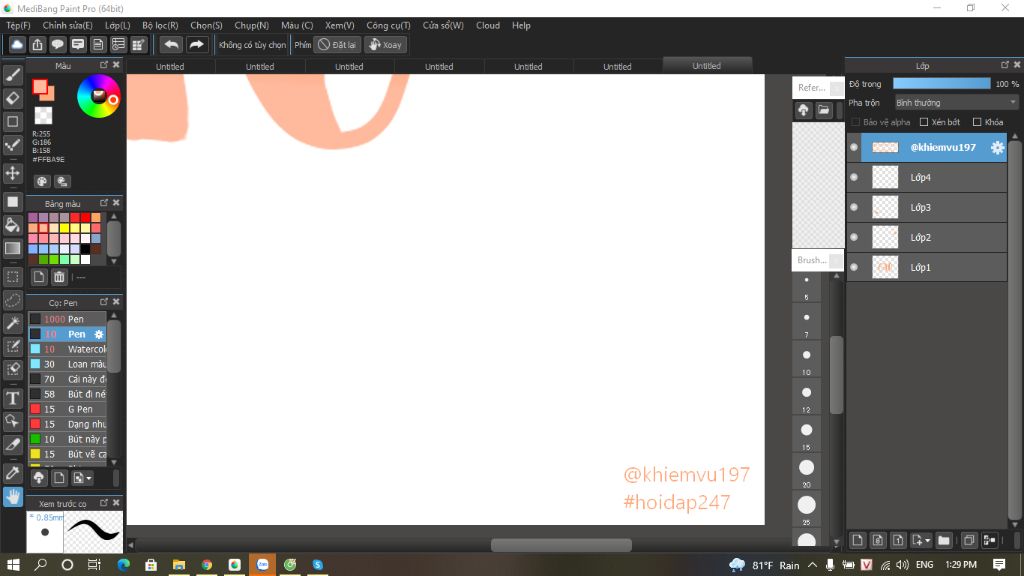Select the G Pen brush
The image size is (1024, 576).
[67, 409]
